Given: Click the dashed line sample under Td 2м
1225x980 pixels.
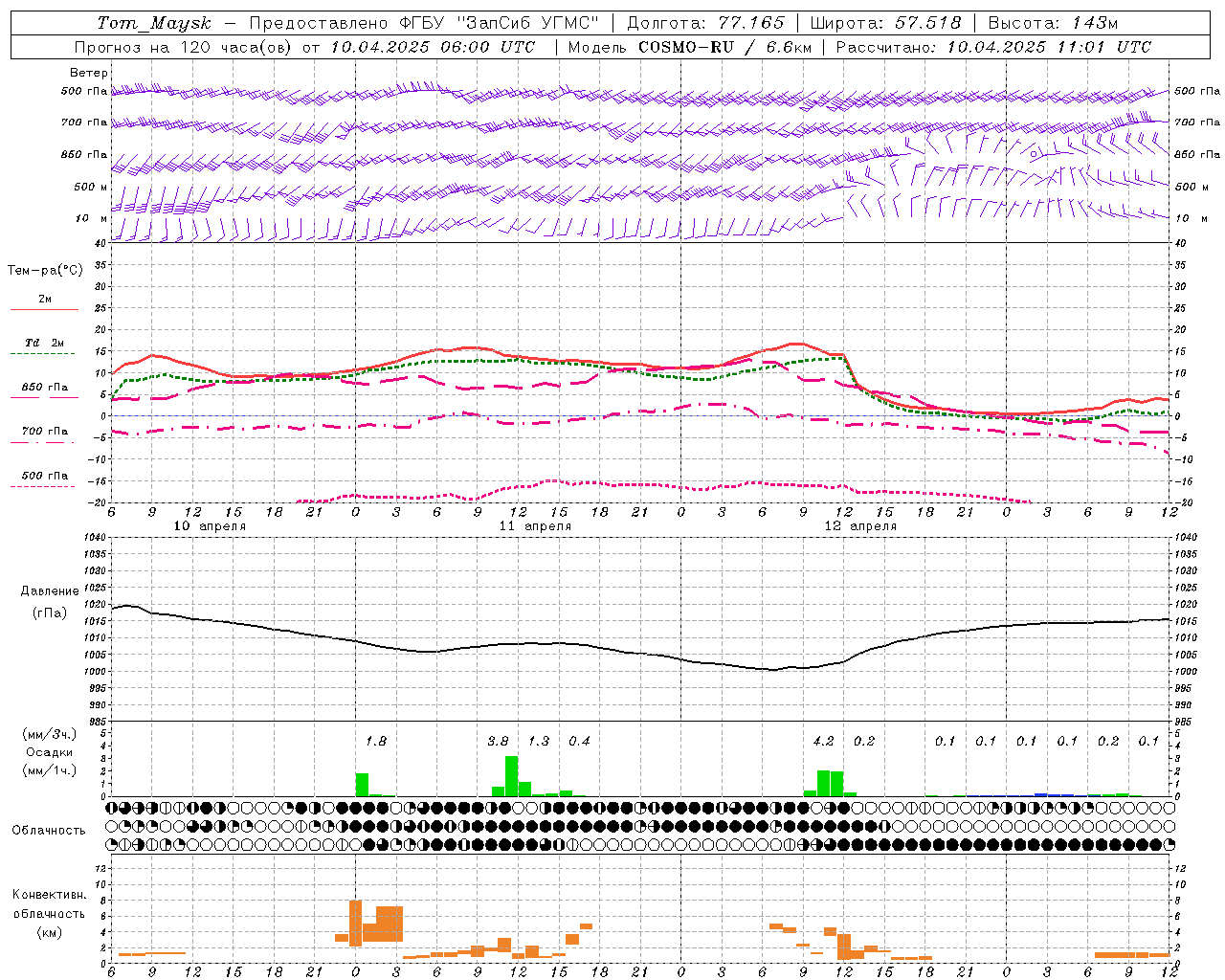Looking at the screenshot, I should pyautogui.click(x=42, y=354).
